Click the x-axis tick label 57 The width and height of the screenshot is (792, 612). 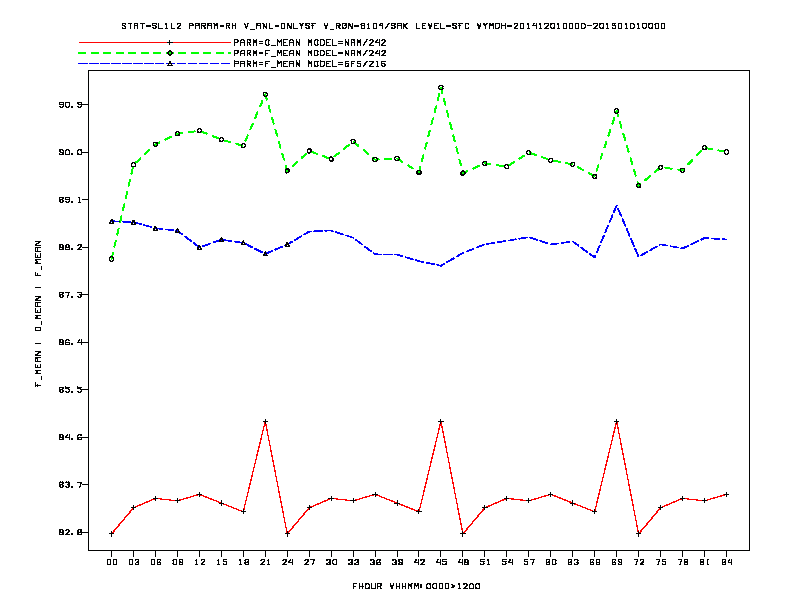pyautogui.click(x=529, y=562)
